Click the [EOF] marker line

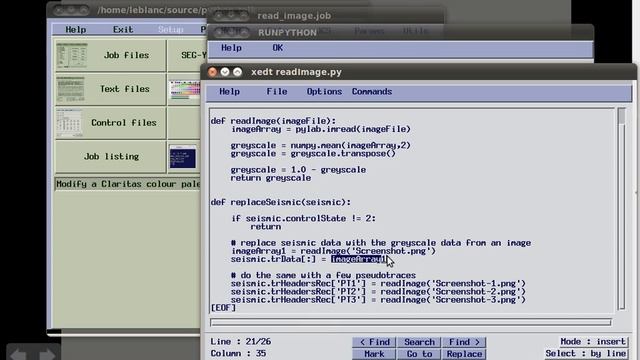pos(223,308)
